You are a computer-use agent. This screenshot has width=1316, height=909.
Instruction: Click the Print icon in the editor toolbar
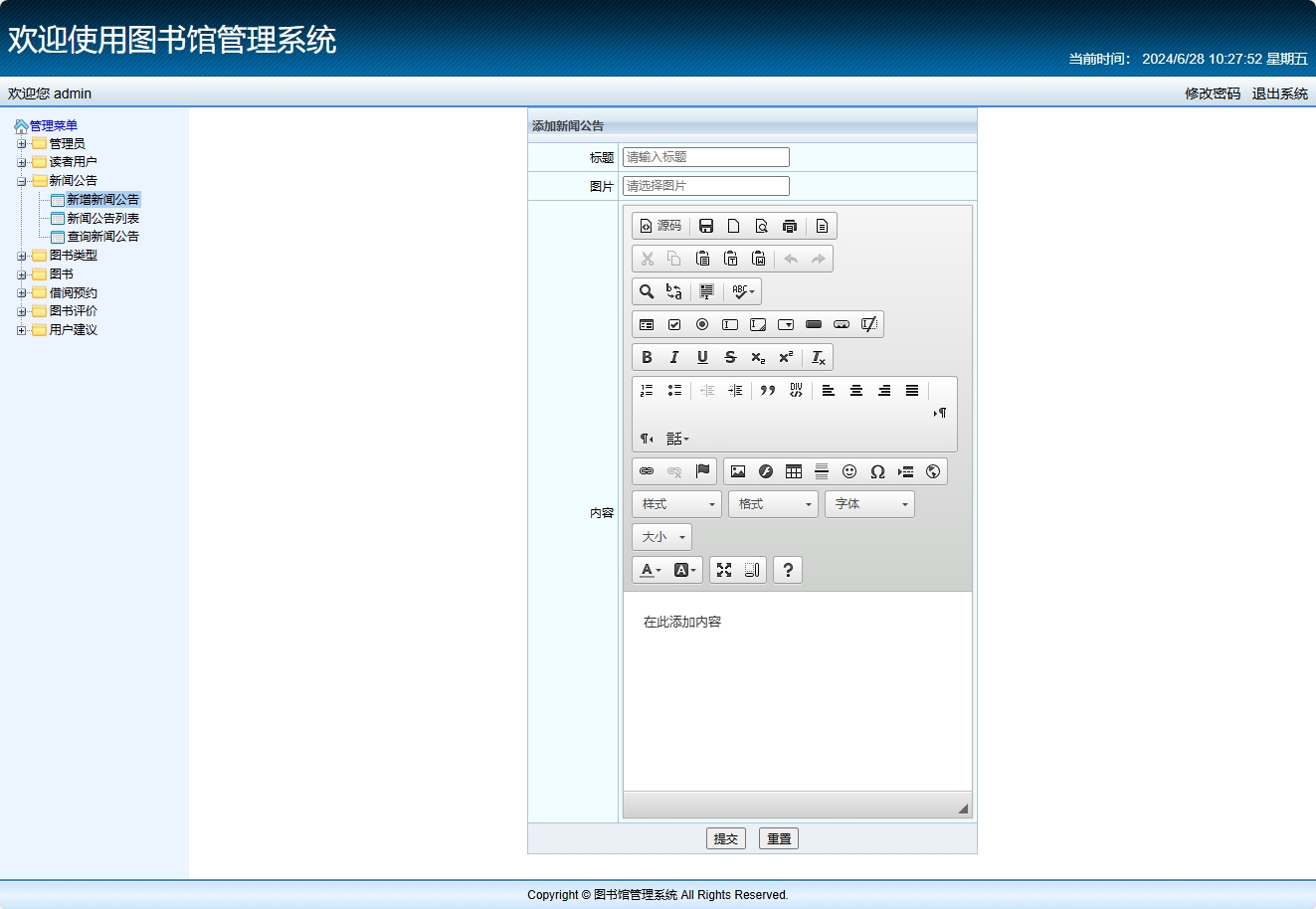coord(788,226)
